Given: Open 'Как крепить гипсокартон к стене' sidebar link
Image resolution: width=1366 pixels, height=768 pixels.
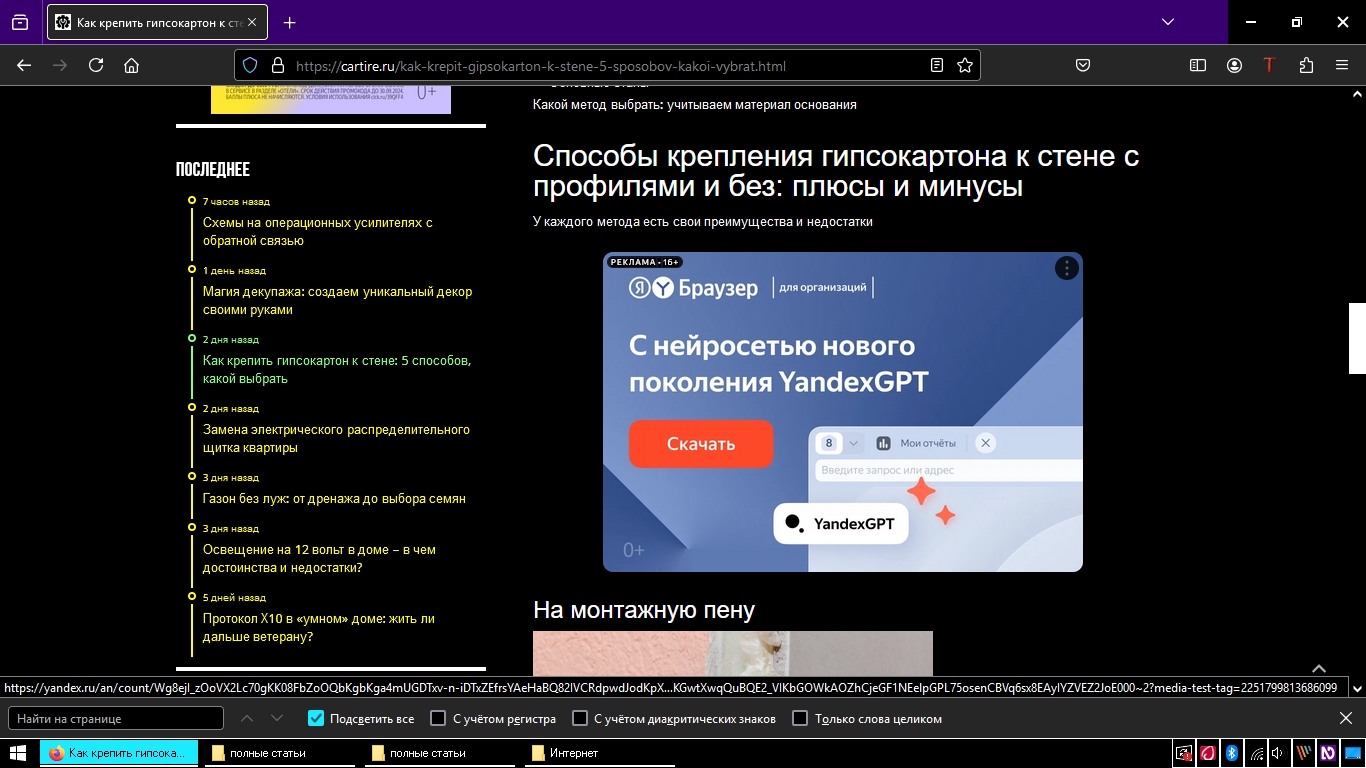Looking at the screenshot, I should [x=337, y=370].
